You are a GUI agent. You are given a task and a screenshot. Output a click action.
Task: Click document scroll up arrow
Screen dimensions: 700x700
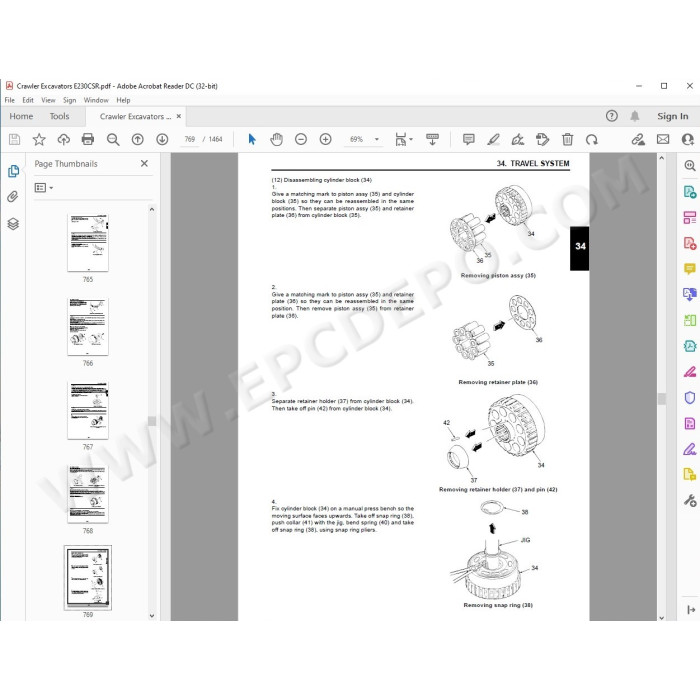point(662,158)
